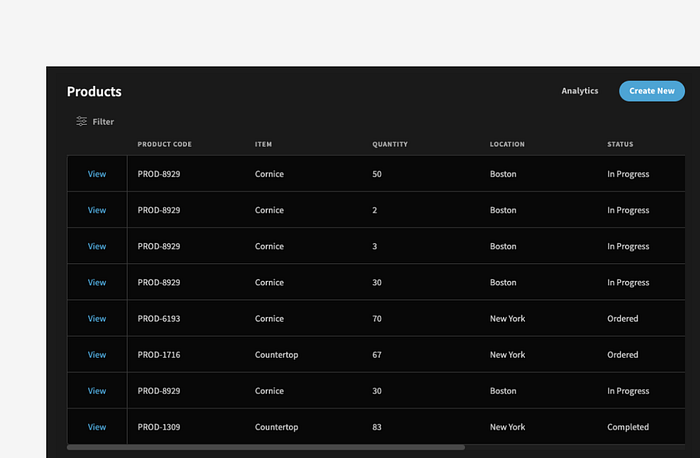Click In Progress in the quantity 2 row
Viewport: 700px width, 458px height.
pyautogui.click(x=628, y=210)
